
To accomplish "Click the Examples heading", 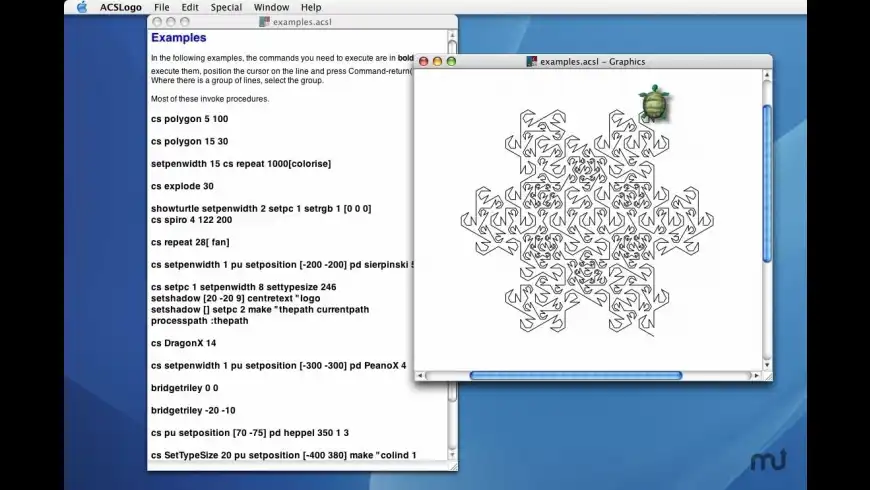I will click(179, 38).
